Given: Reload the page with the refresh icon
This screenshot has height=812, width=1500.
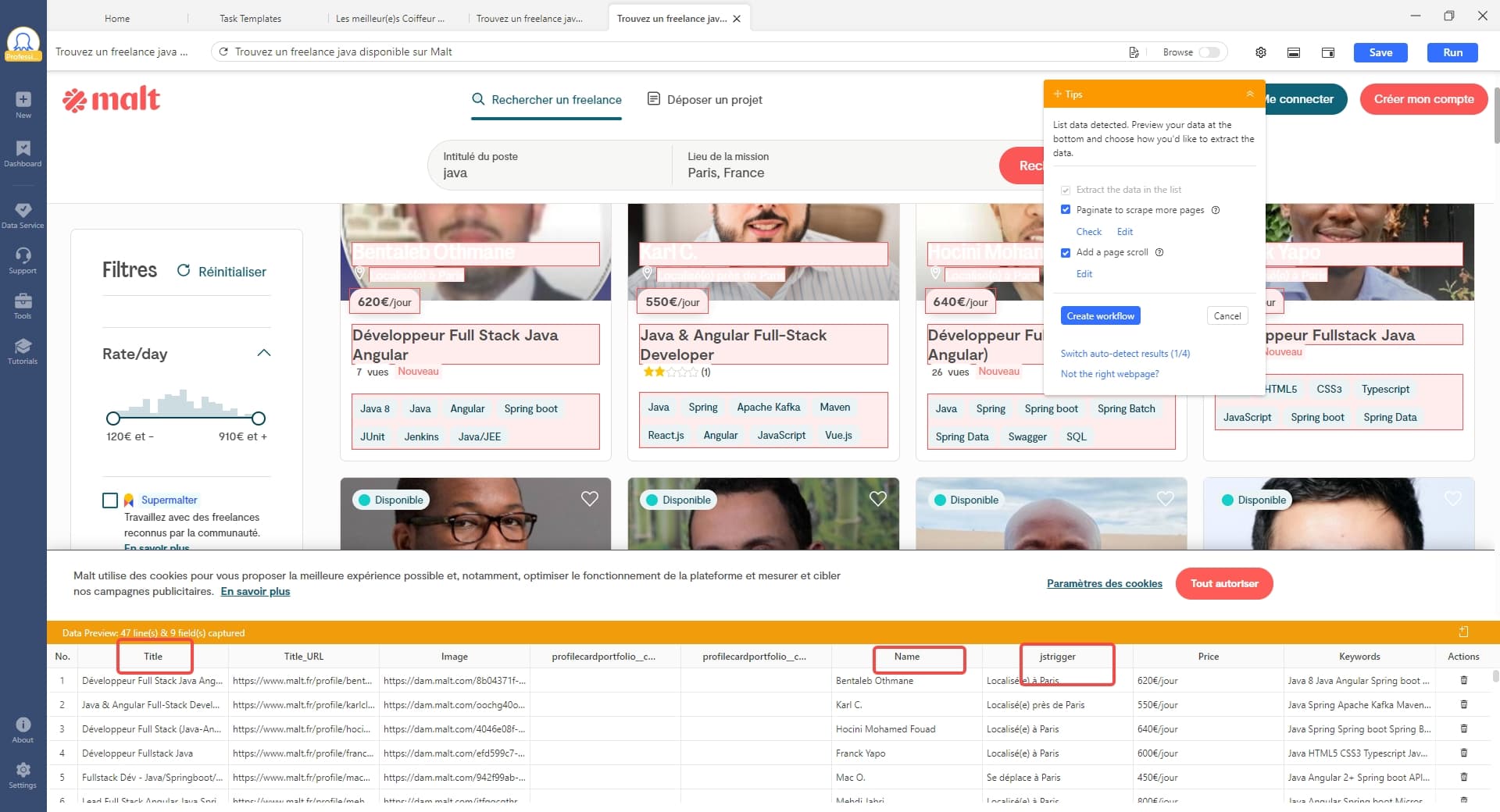Looking at the screenshot, I should pos(223,52).
